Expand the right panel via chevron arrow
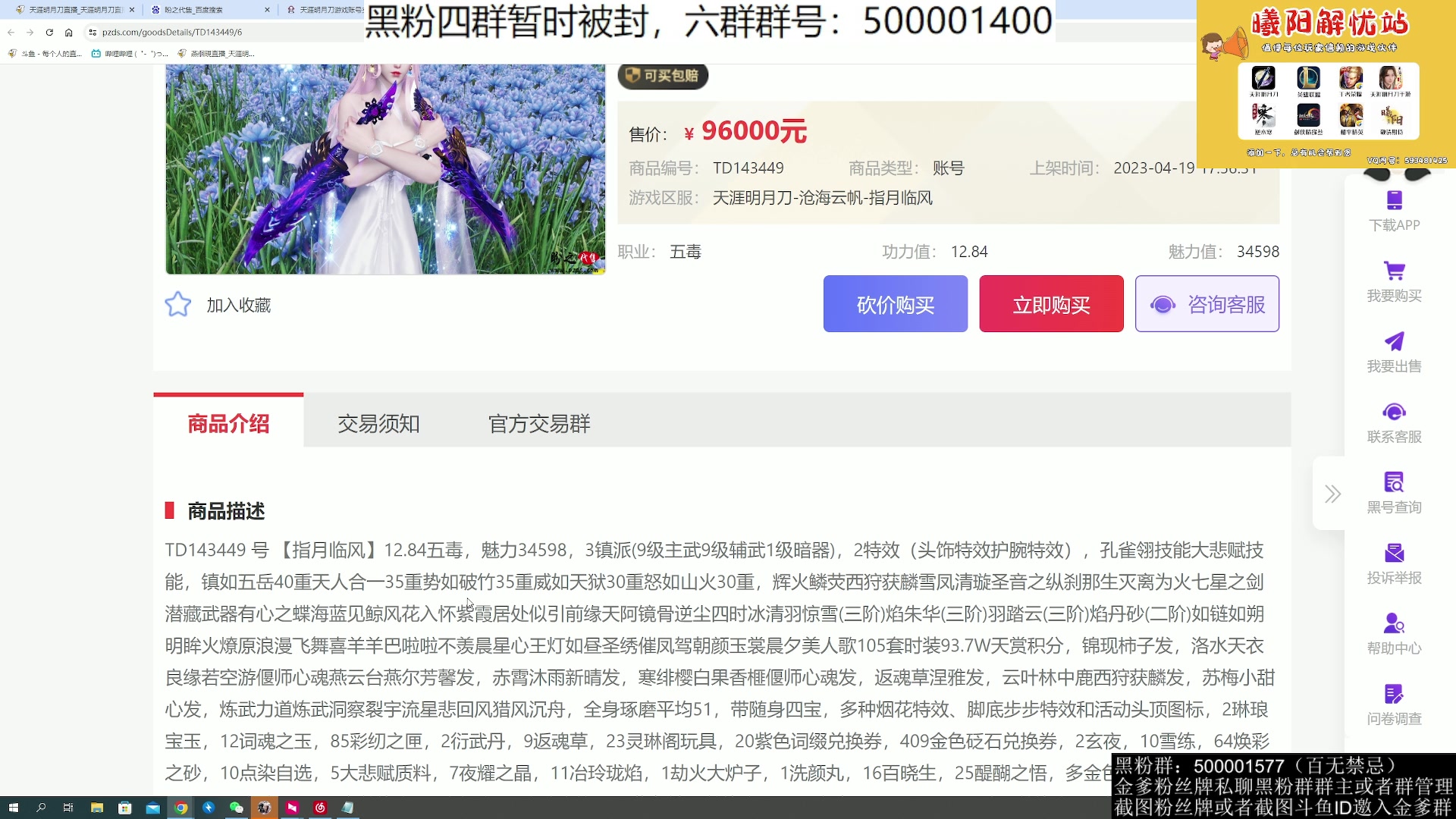Image resolution: width=1456 pixels, height=819 pixels. pyautogui.click(x=1332, y=494)
